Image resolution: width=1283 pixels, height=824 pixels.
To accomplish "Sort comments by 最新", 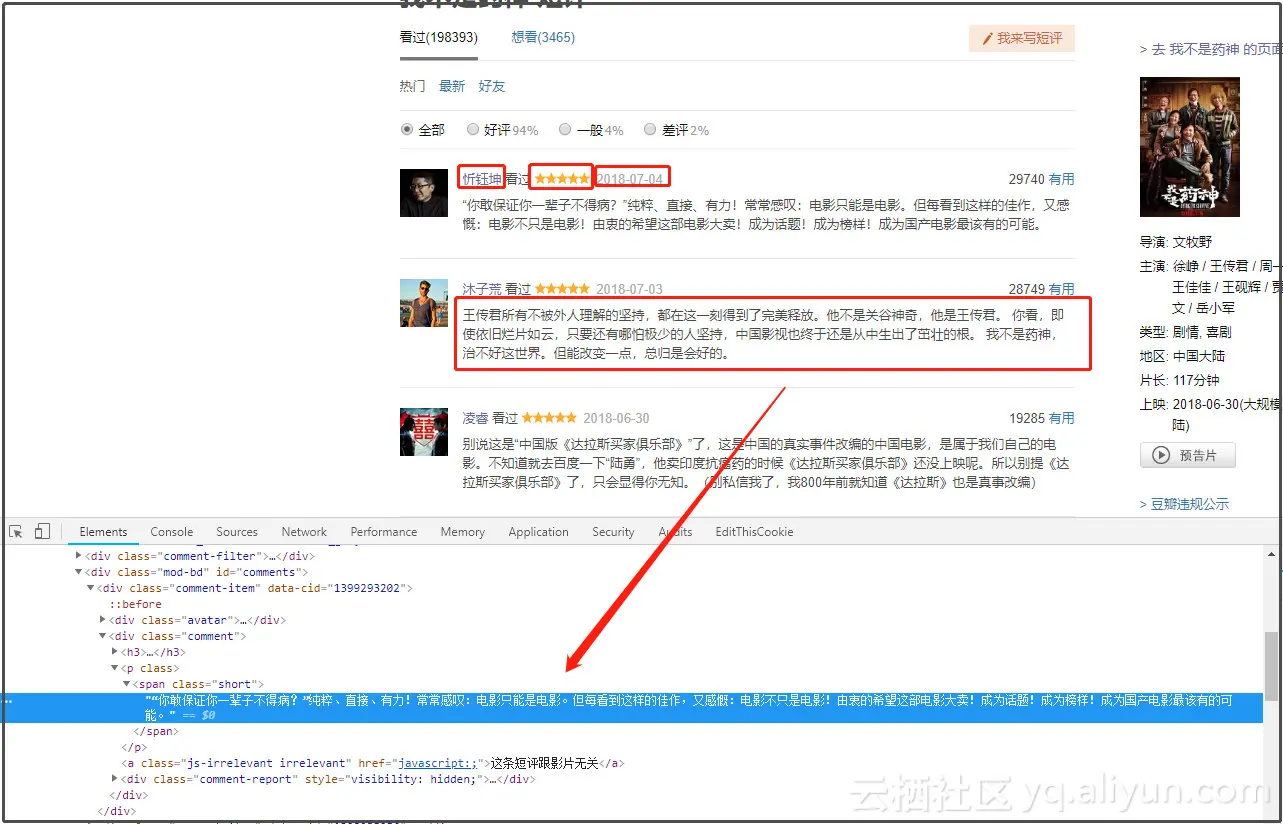I will (452, 86).
